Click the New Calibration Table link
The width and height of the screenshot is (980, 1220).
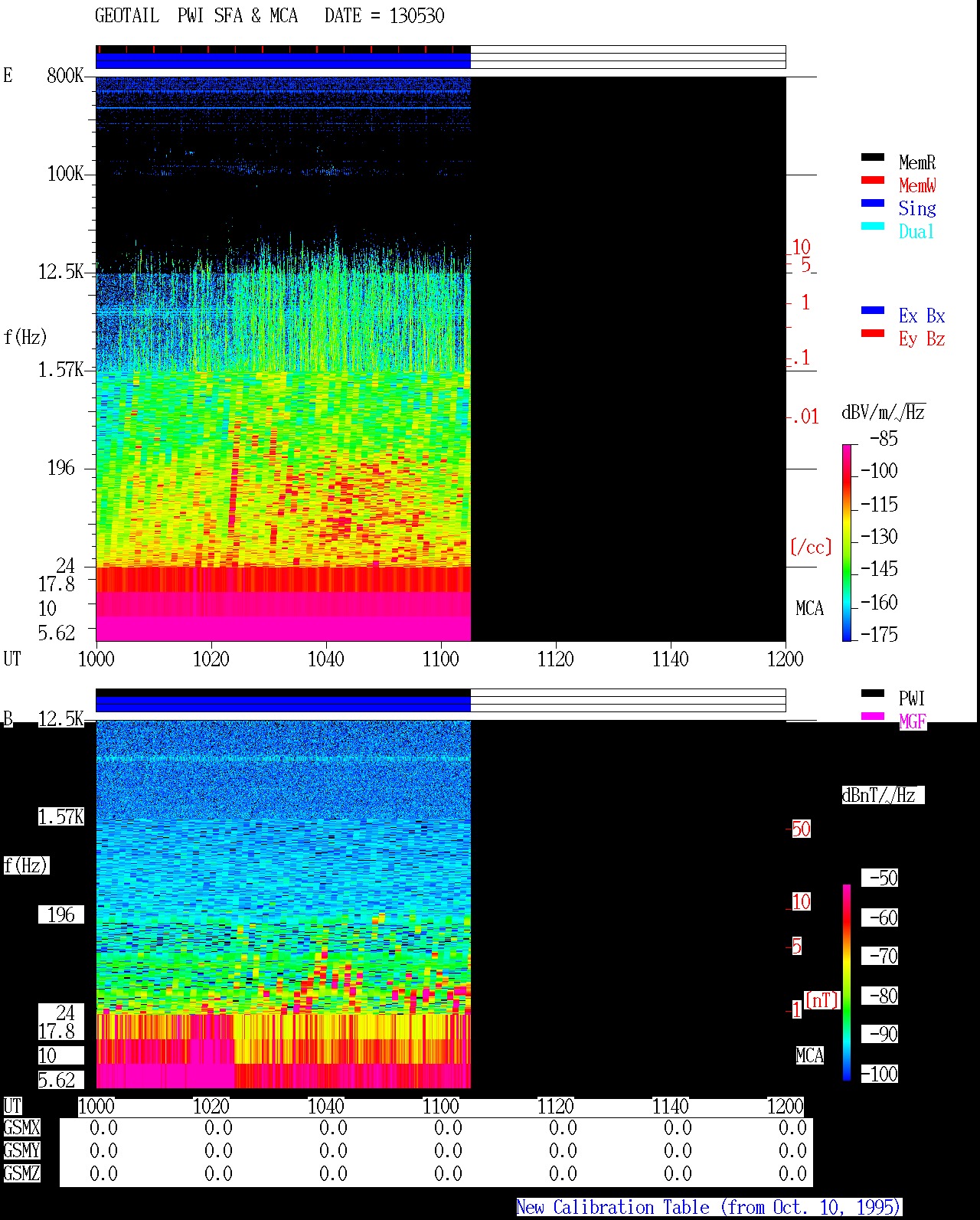[x=708, y=1207]
